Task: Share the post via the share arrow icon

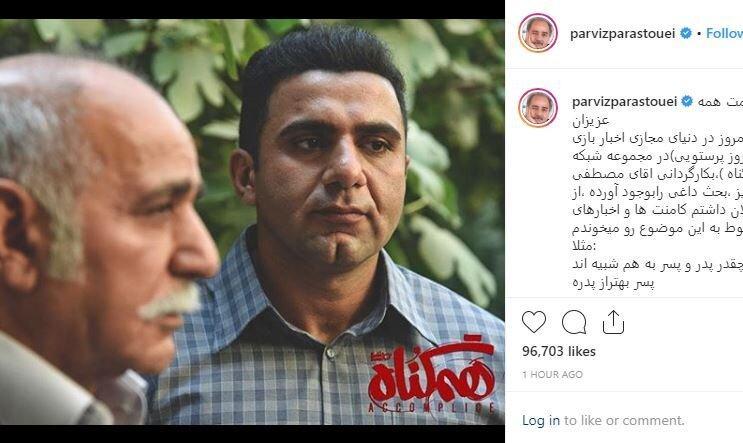Action: tap(613, 322)
